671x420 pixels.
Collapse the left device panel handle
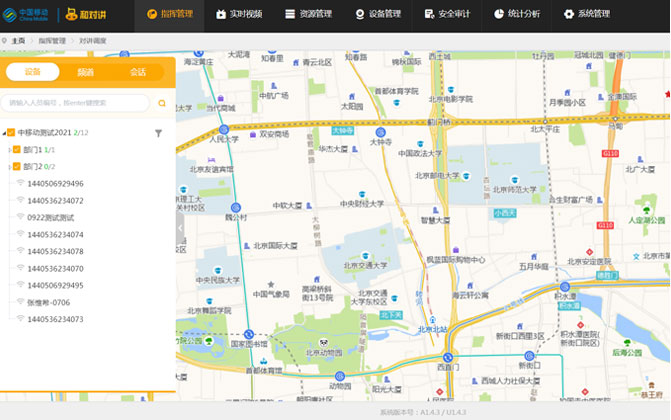[180, 228]
